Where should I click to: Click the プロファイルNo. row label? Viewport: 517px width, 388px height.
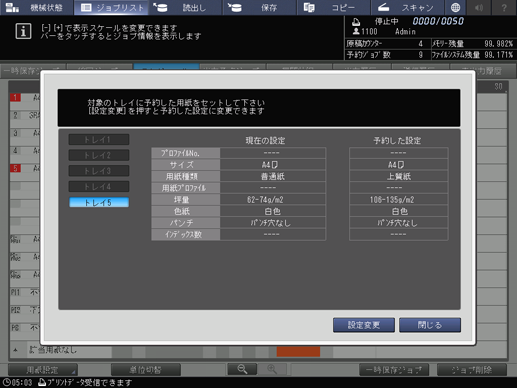[x=186, y=153]
